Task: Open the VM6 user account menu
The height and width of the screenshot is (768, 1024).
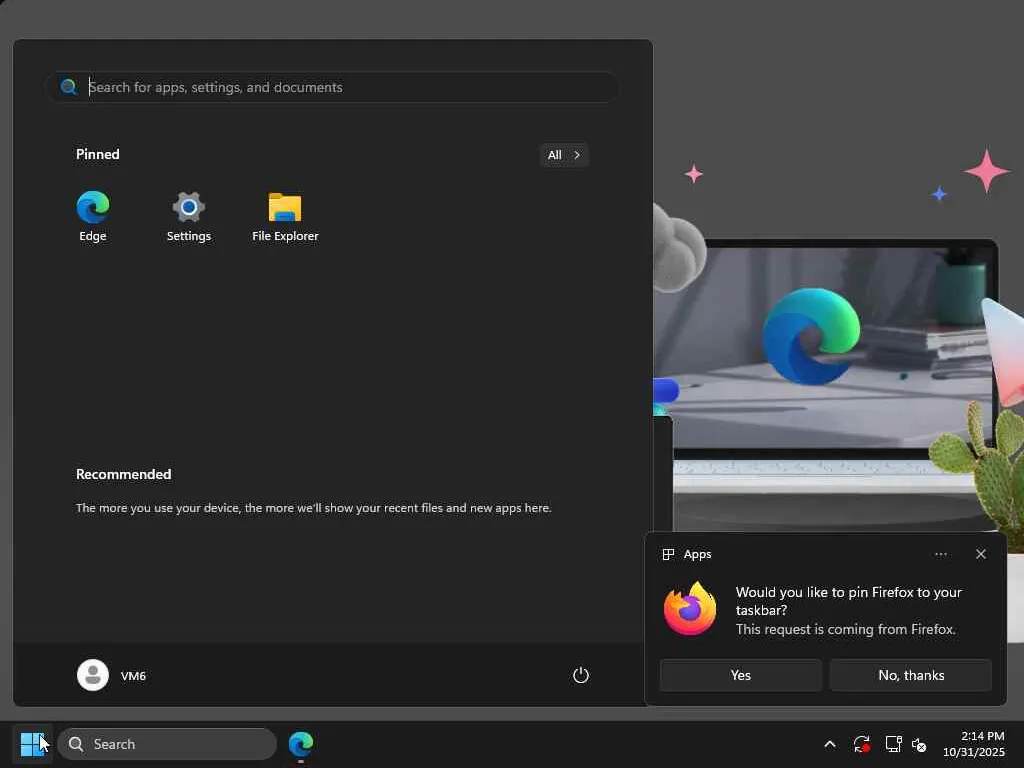Action: pos(112,675)
